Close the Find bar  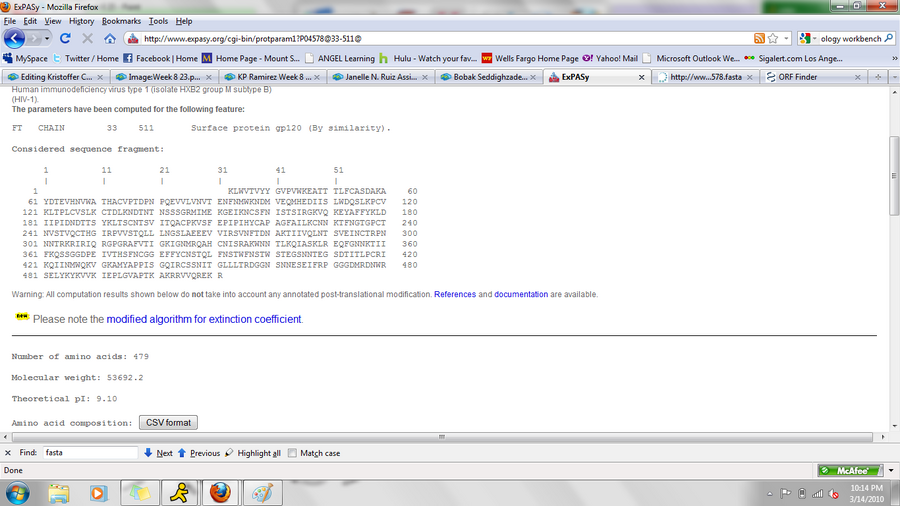[8, 453]
